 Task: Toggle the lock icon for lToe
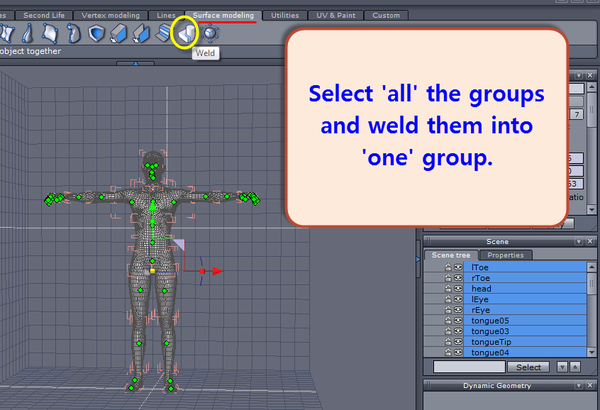(448, 267)
